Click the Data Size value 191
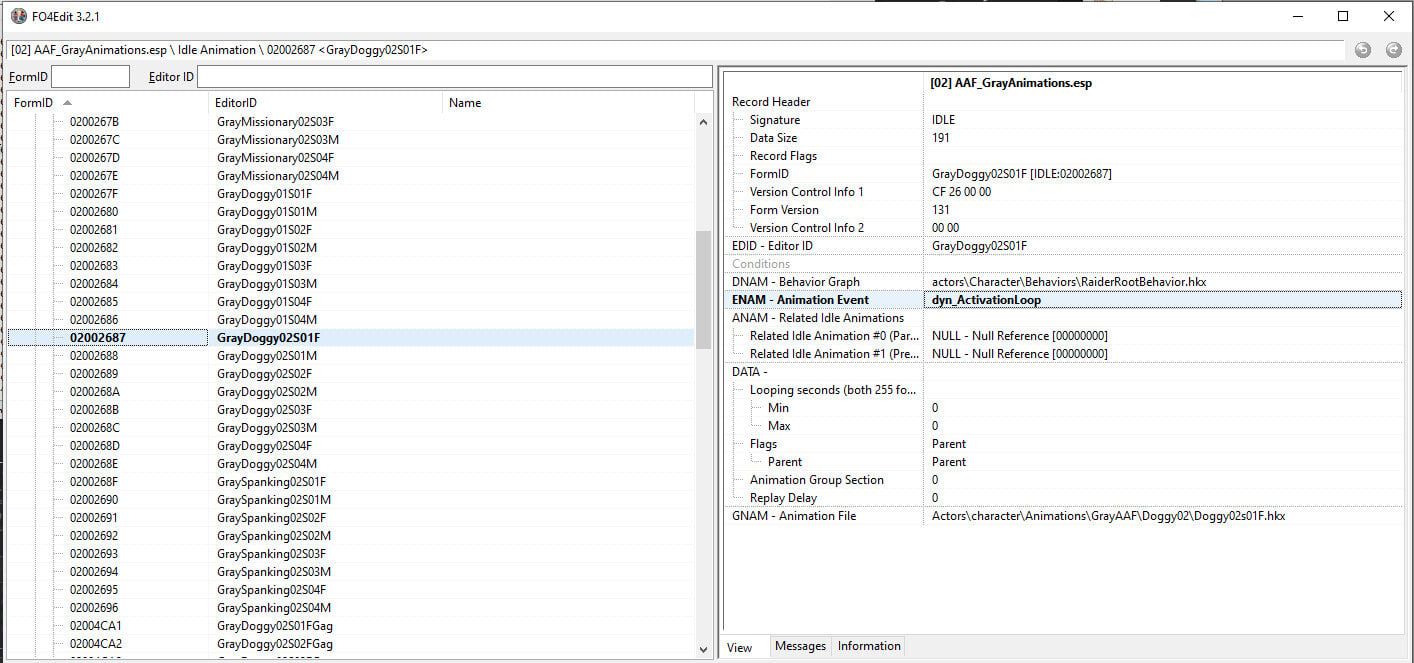 pyautogui.click(x=940, y=138)
